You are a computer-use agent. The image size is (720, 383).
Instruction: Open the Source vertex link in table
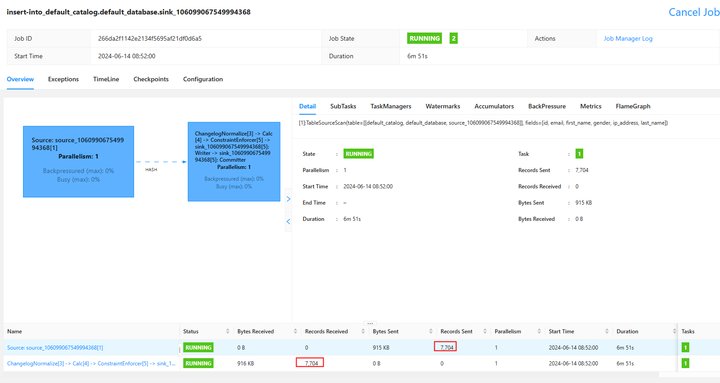[55, 348]
